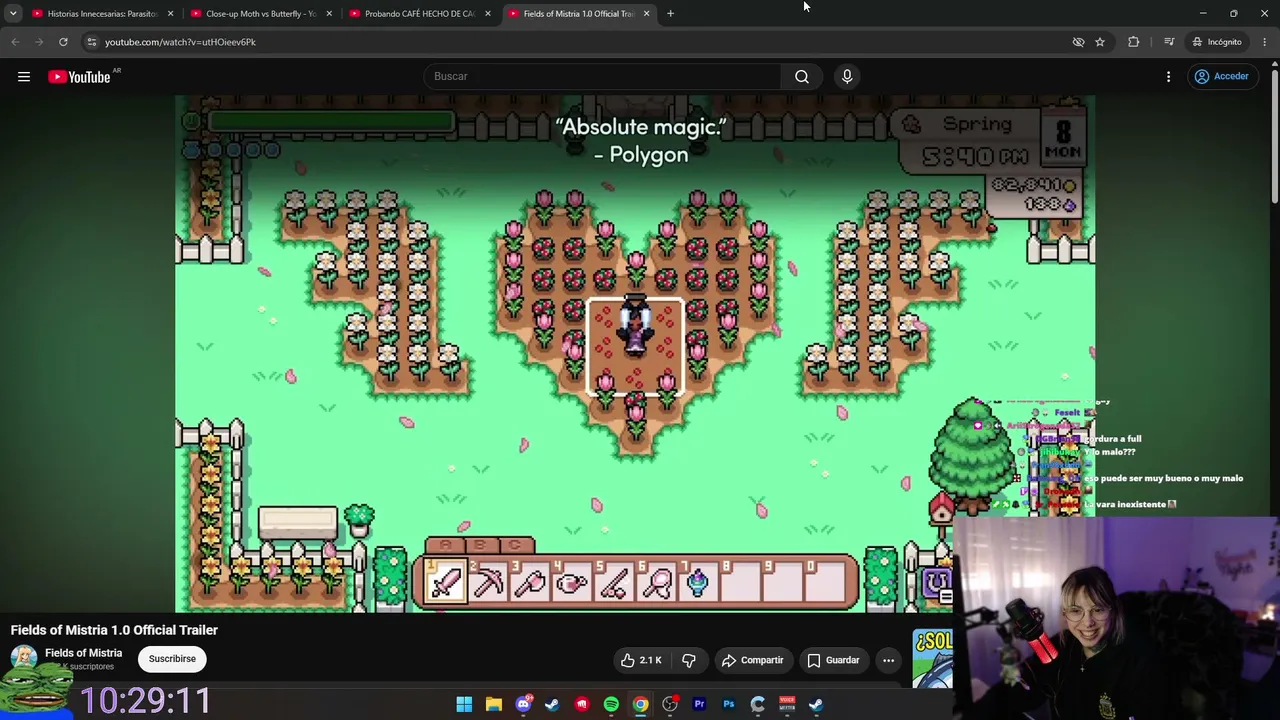The image size is (1280, 720).
Task: Open Discord from the taskbar
Action: click(523, 704)
